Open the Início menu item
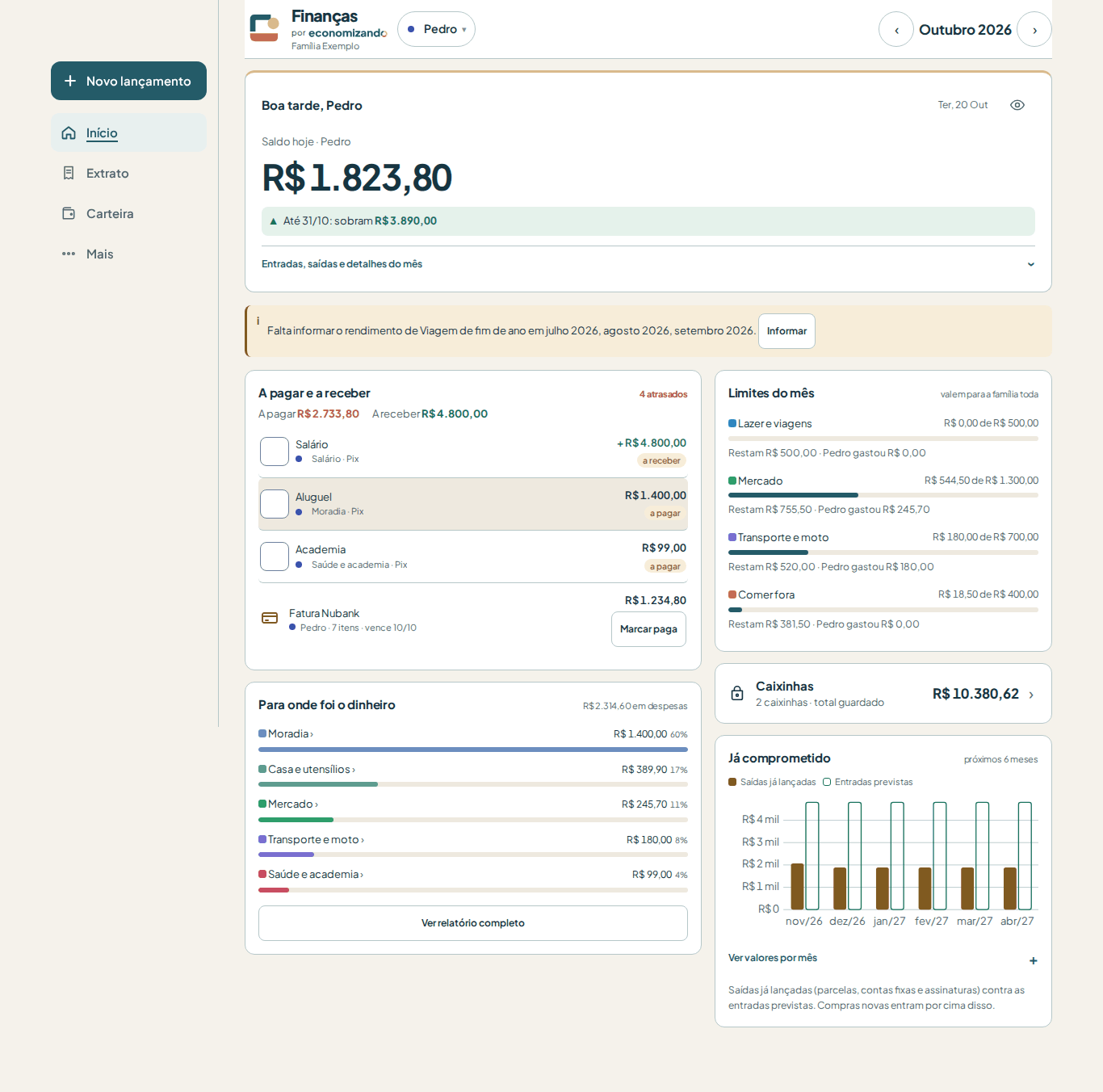The height and width of the screenshot is (1092, 1103). click(x=128, y=133)
